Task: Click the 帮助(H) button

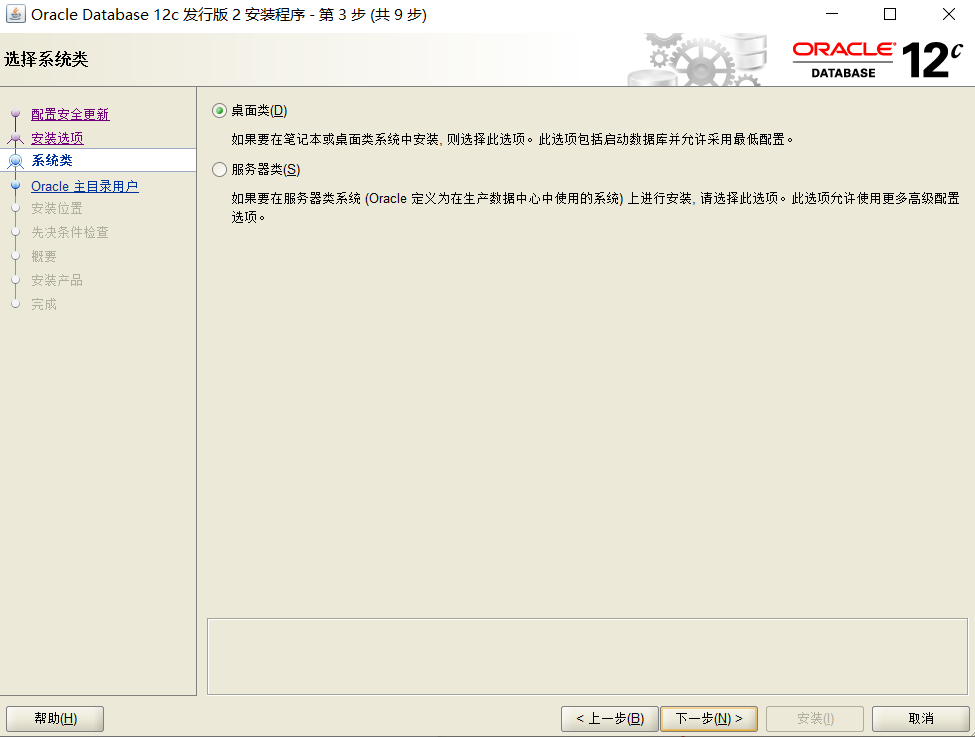Action: click(x=55, y=719)
